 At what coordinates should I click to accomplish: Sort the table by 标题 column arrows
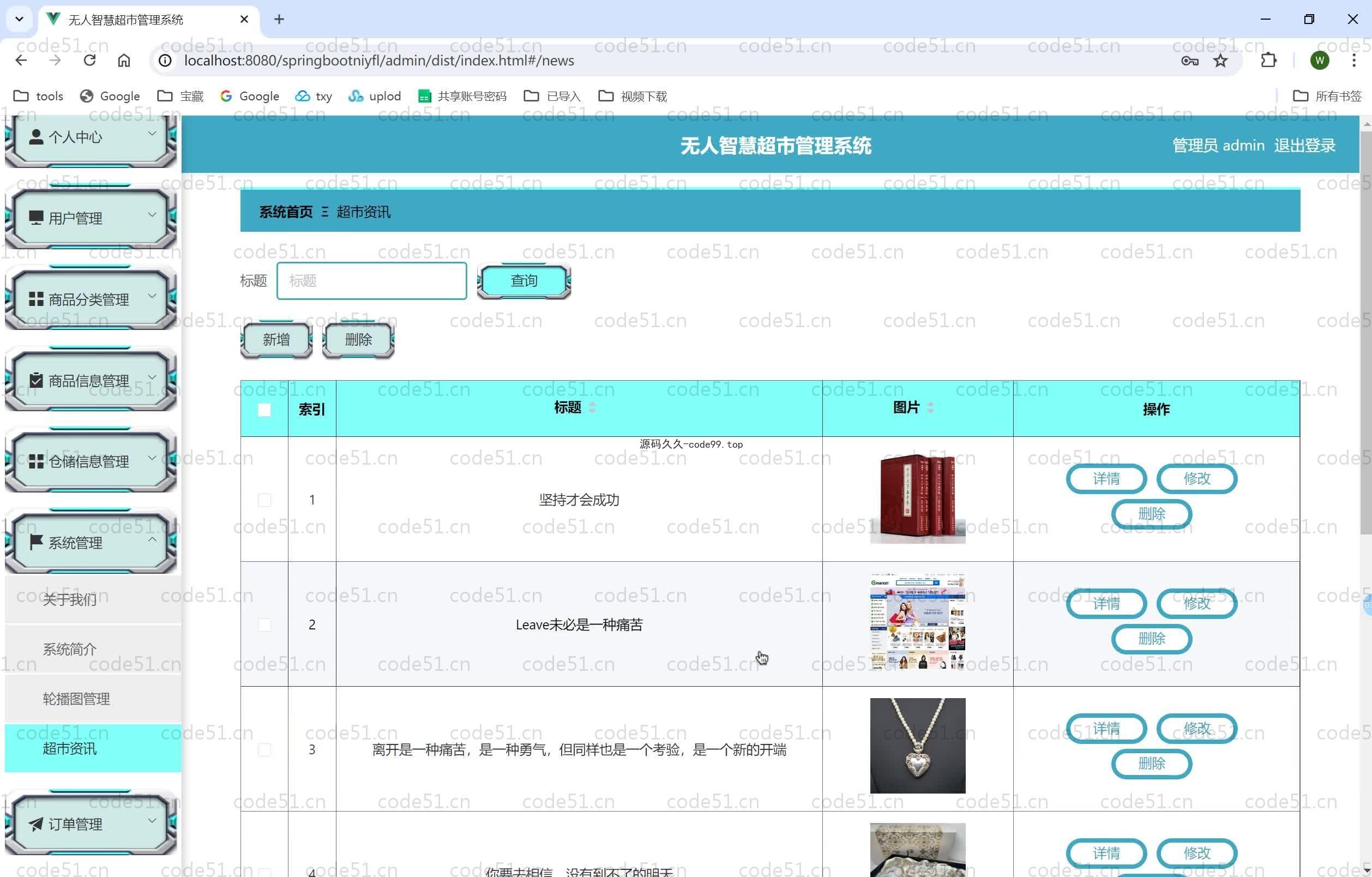(x=592, y=407)
